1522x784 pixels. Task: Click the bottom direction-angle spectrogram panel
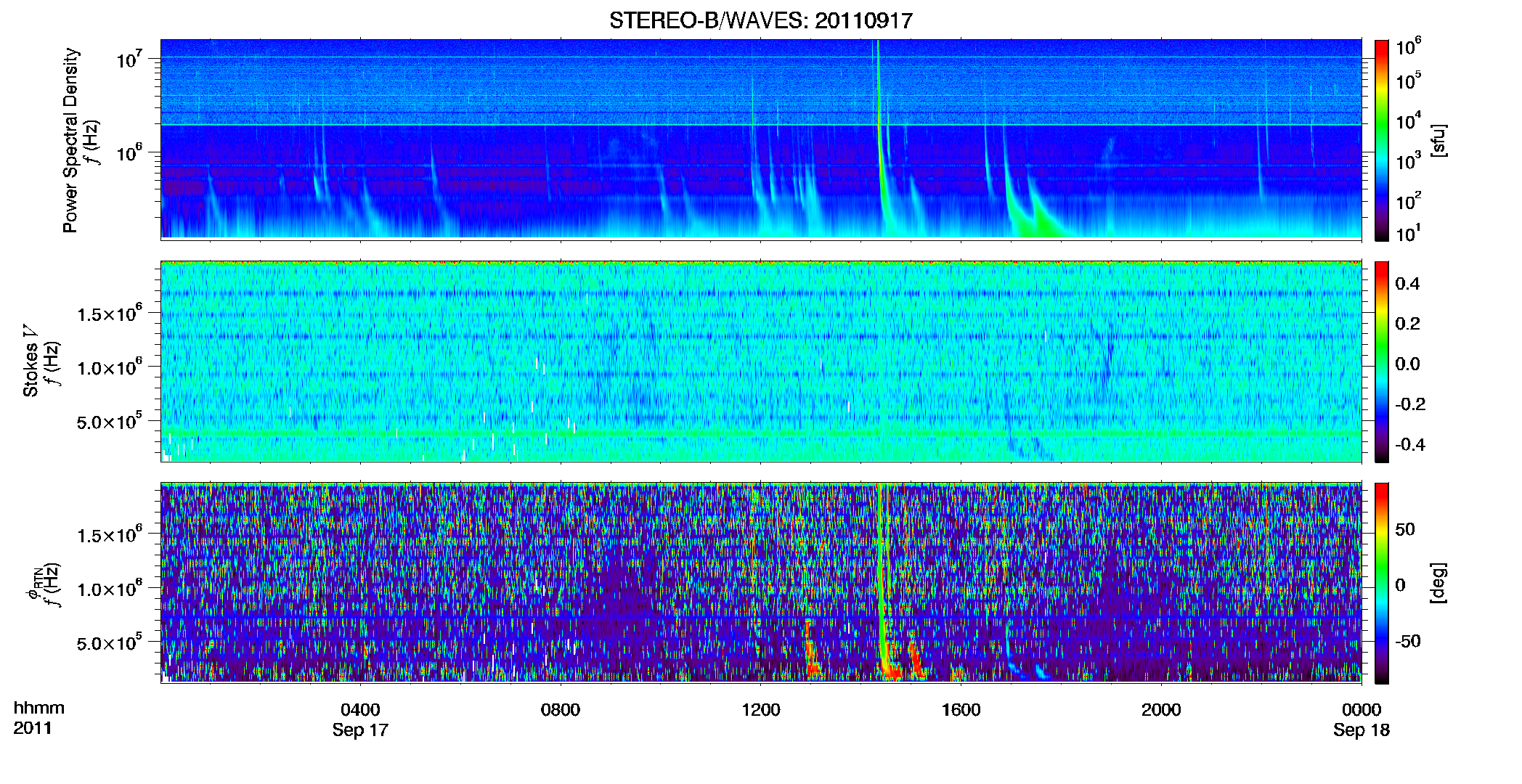coord(761,583)
